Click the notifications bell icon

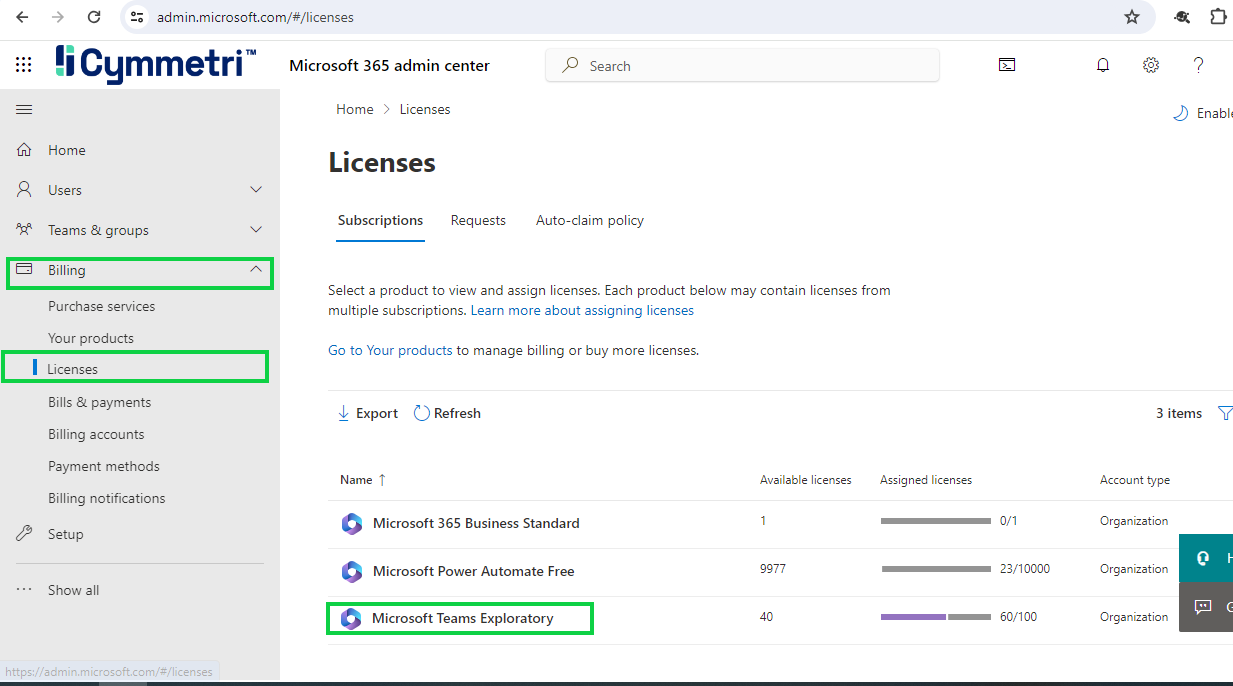point(1103,65)
